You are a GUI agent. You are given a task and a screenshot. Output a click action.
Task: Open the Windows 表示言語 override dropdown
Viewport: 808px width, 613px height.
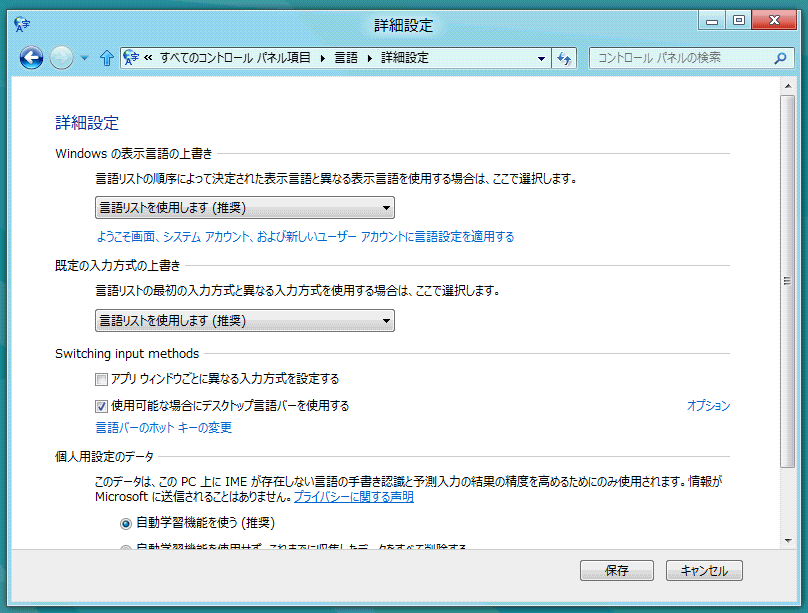point(245,208)
